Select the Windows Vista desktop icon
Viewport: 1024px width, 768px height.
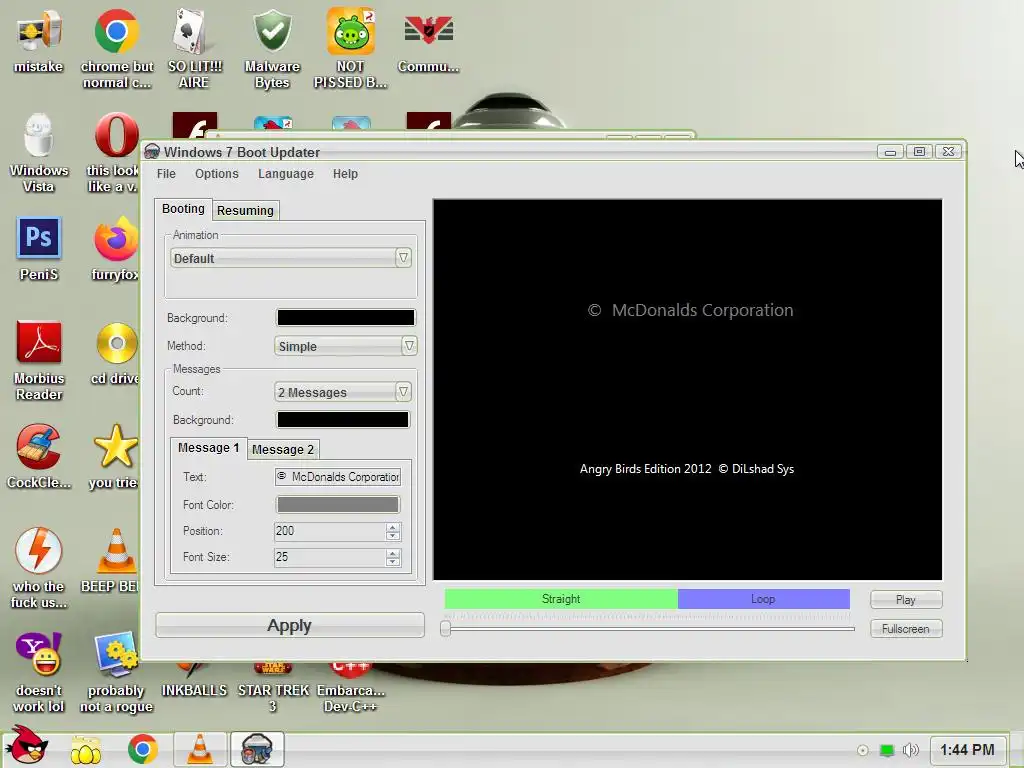[x=39, y=152]
